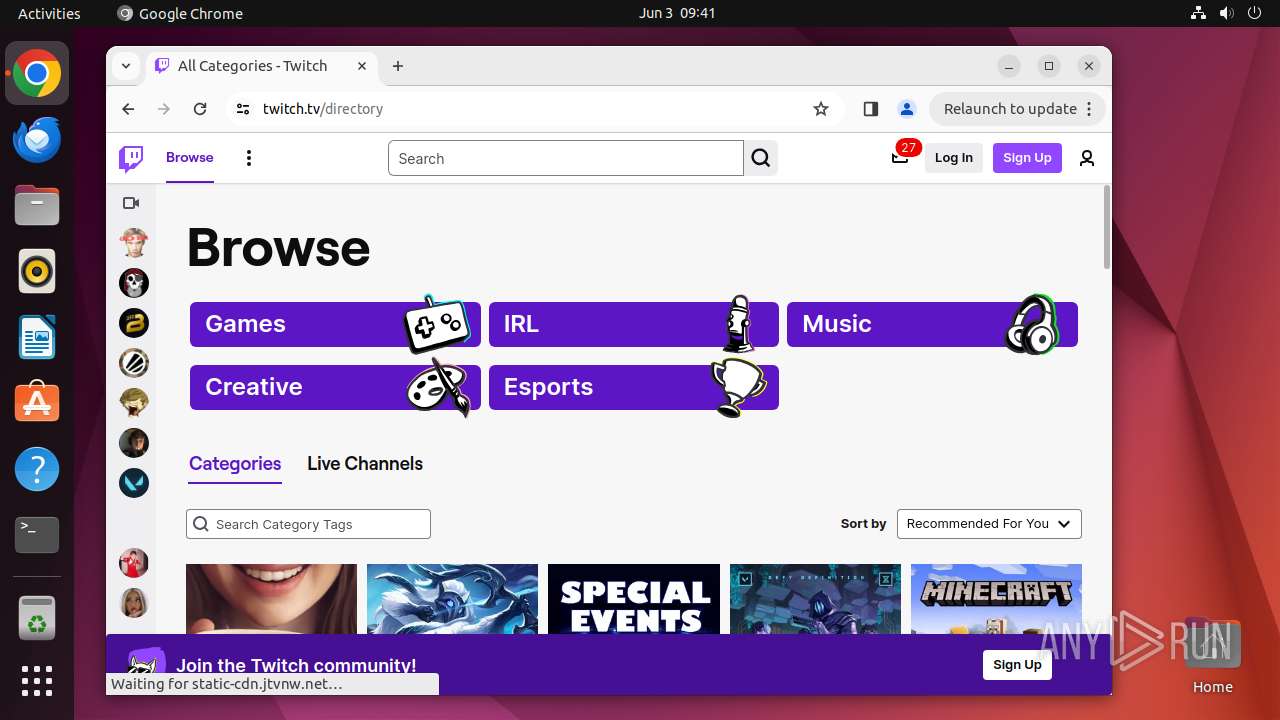This screenshot has width=1280, height=720.
Task: Switch to the Live Channels tab
Action: coord(365,464)
